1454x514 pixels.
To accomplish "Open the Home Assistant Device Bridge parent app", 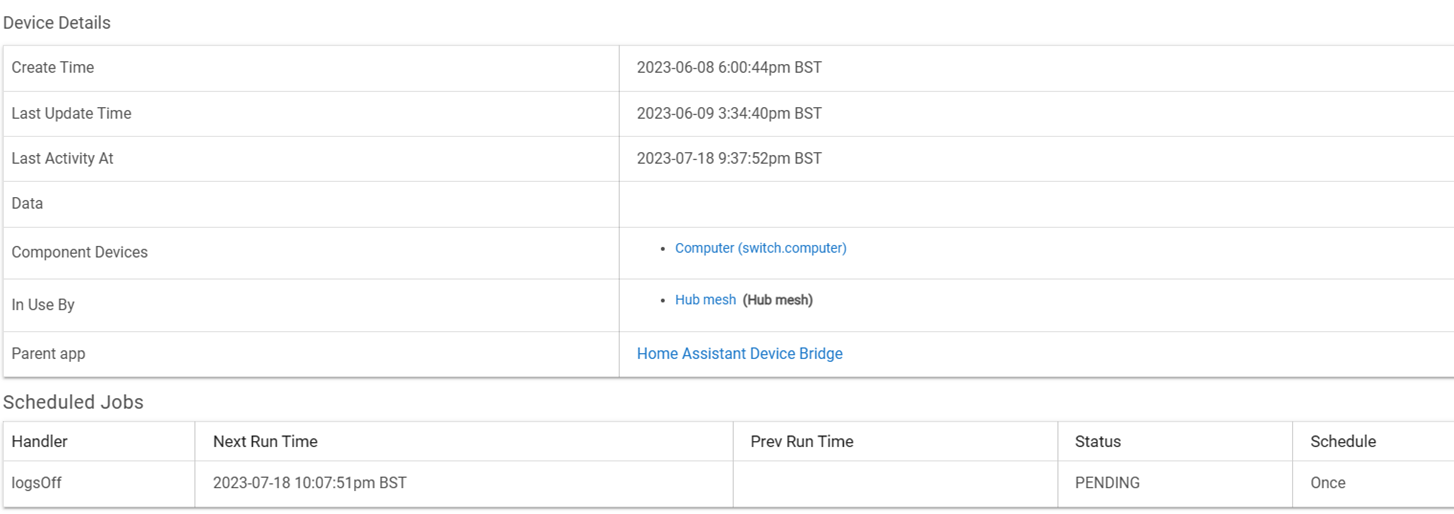I will pos(739,354).
